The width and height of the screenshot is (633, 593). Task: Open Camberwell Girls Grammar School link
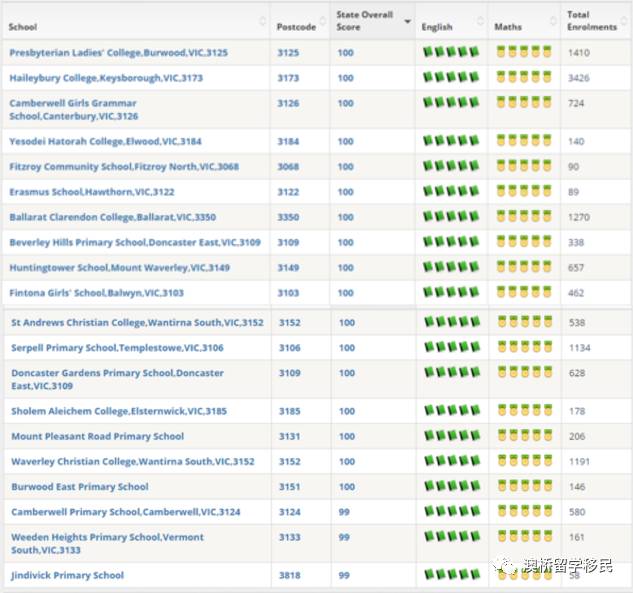click(73, 110)
